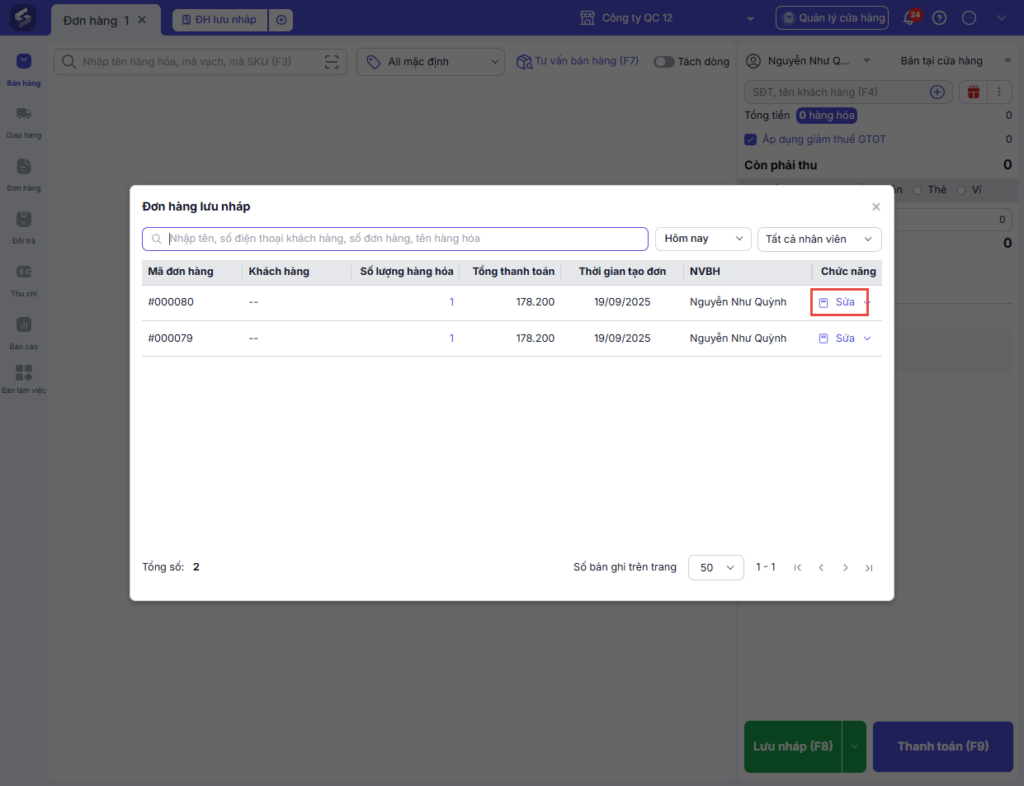Expand action dropdown for order #000080
1024x786 pixels.
coord(867,302)
